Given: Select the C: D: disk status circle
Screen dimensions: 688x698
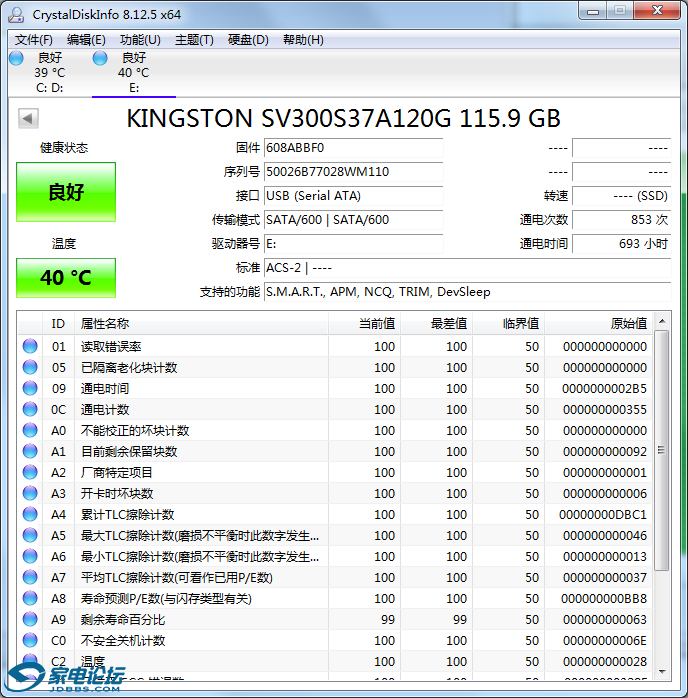Looking at the screenshot, I should pyautogui.click(x=16, y=58).
